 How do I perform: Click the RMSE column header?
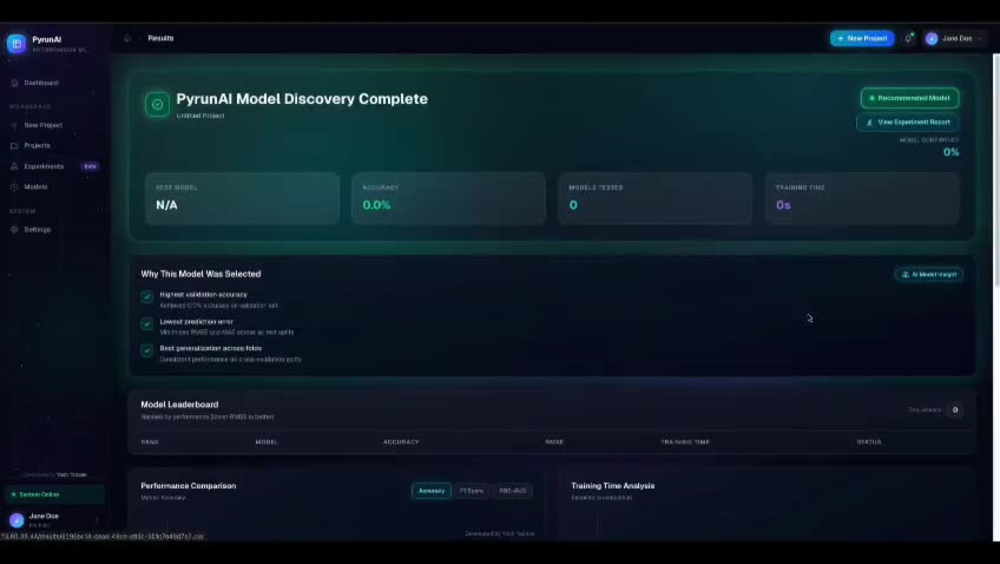pyautogui.click(x=554, y=442)
